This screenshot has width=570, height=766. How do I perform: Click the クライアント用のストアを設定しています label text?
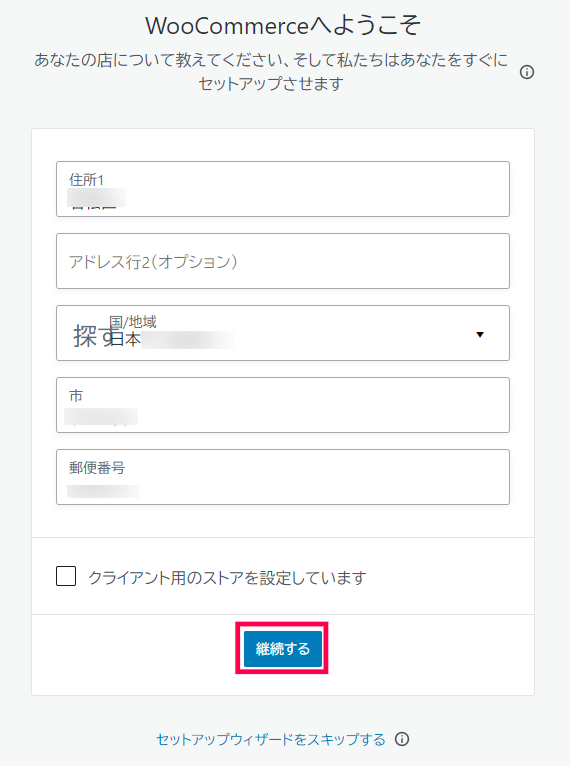[227, 577]
